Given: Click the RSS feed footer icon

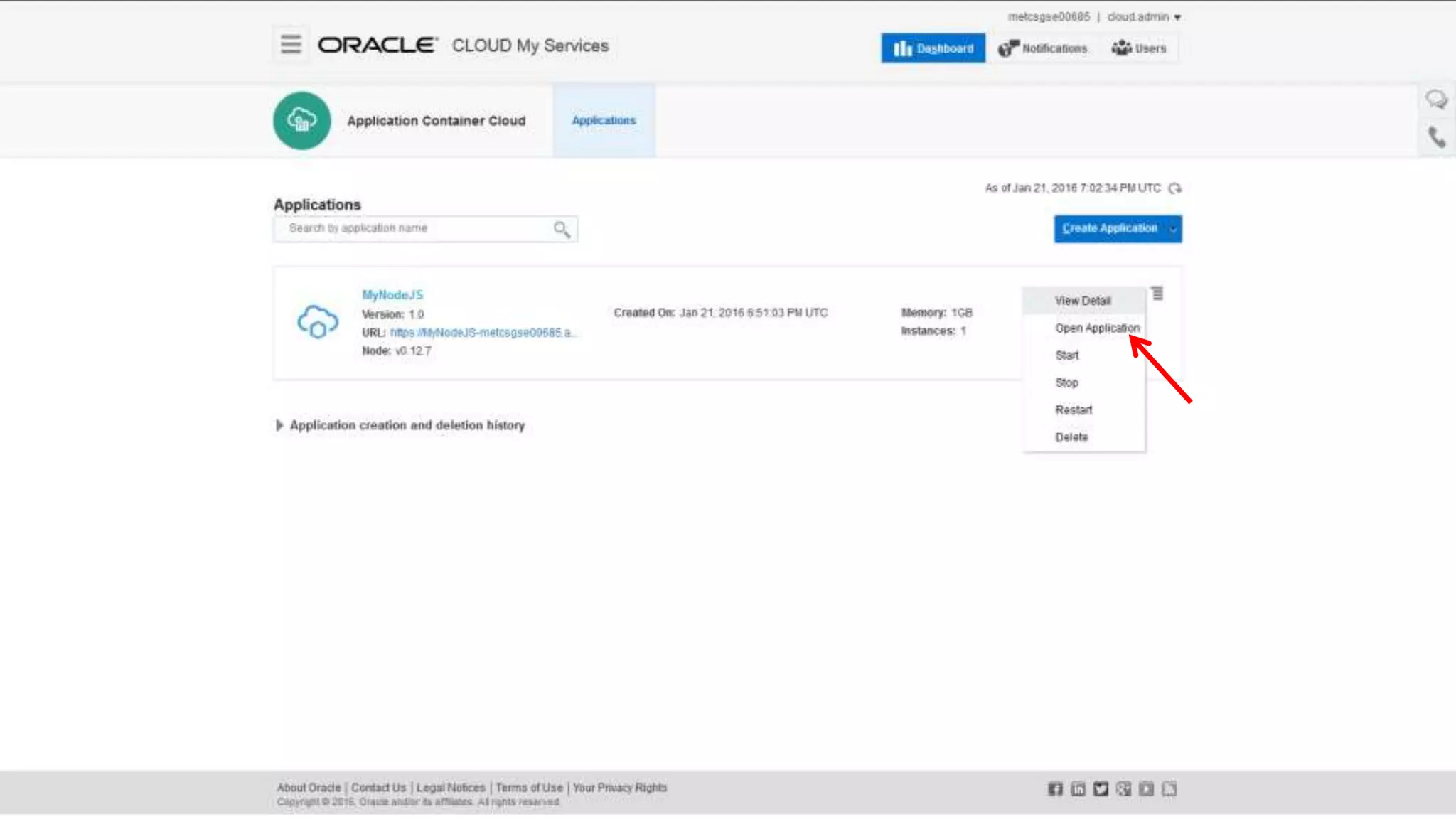Looking at the screenshot, I should (1169, 789).
